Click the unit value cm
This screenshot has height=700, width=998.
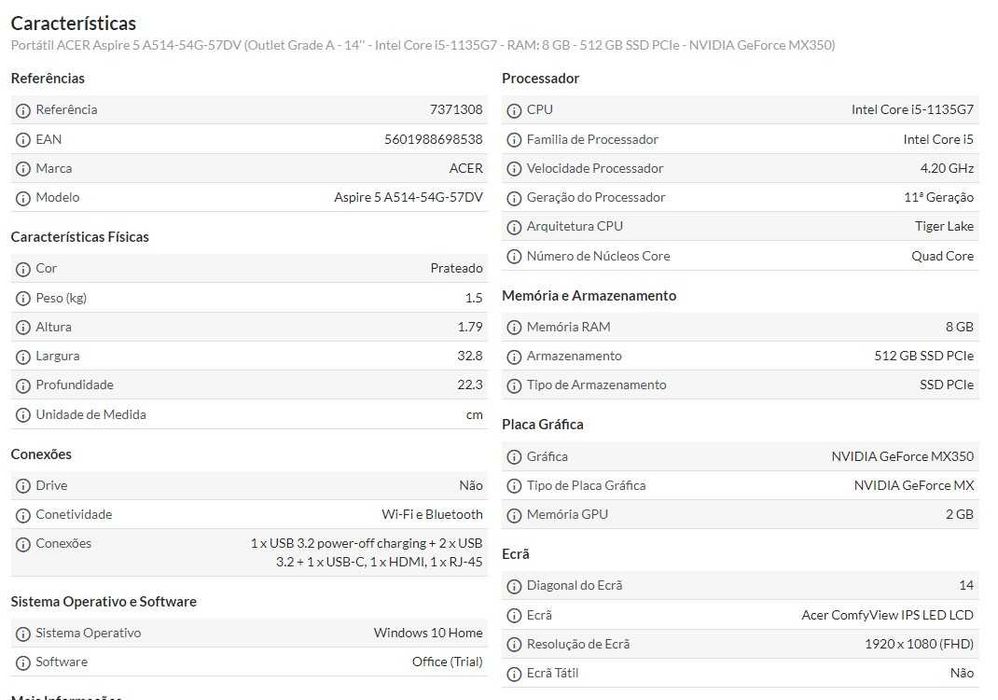(474, 415)
